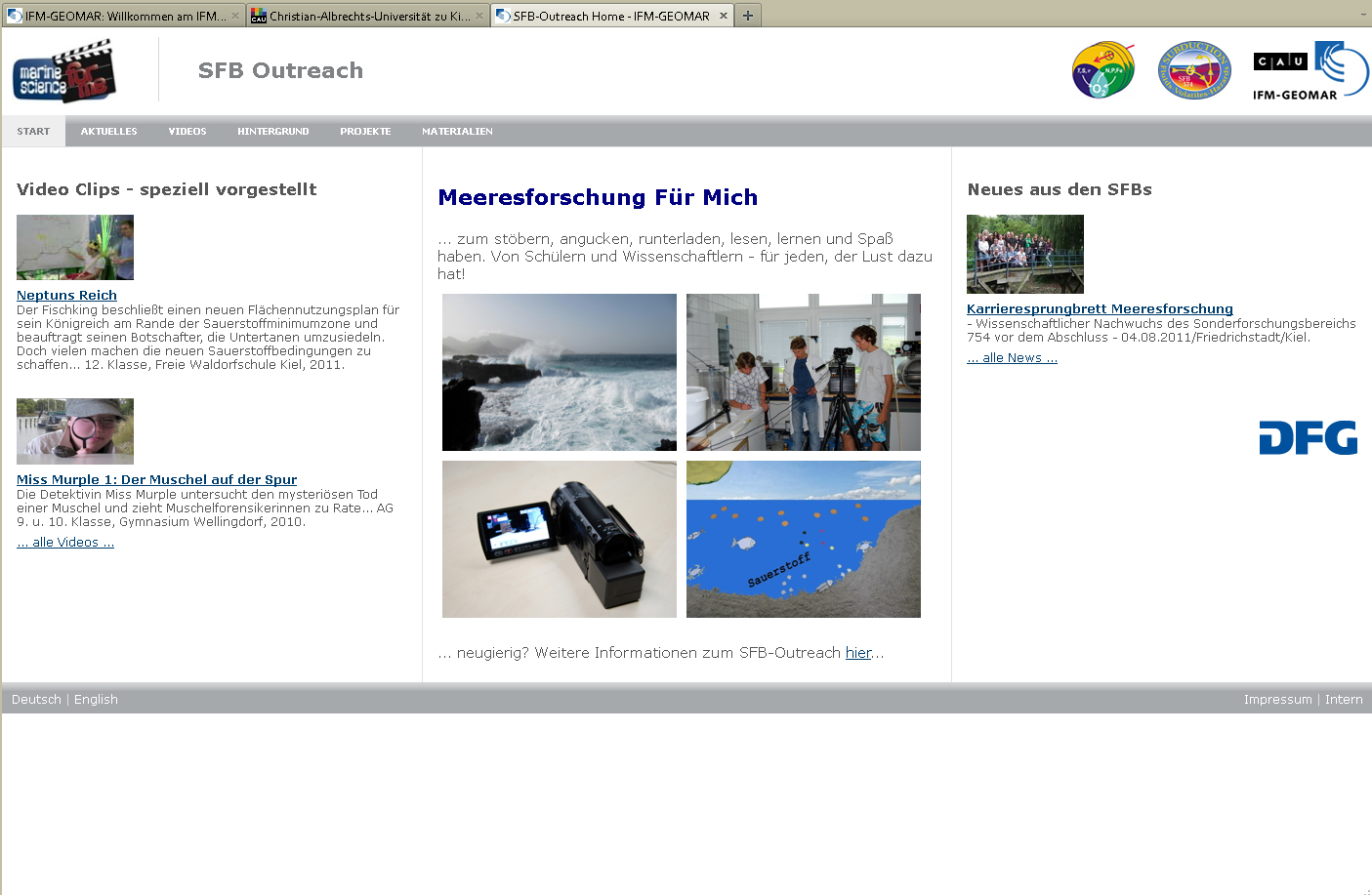Close the SFB-Outreach Home browser tab
Image resolution: width=1372 pixels, height=895 pixels.
[724, 16]
